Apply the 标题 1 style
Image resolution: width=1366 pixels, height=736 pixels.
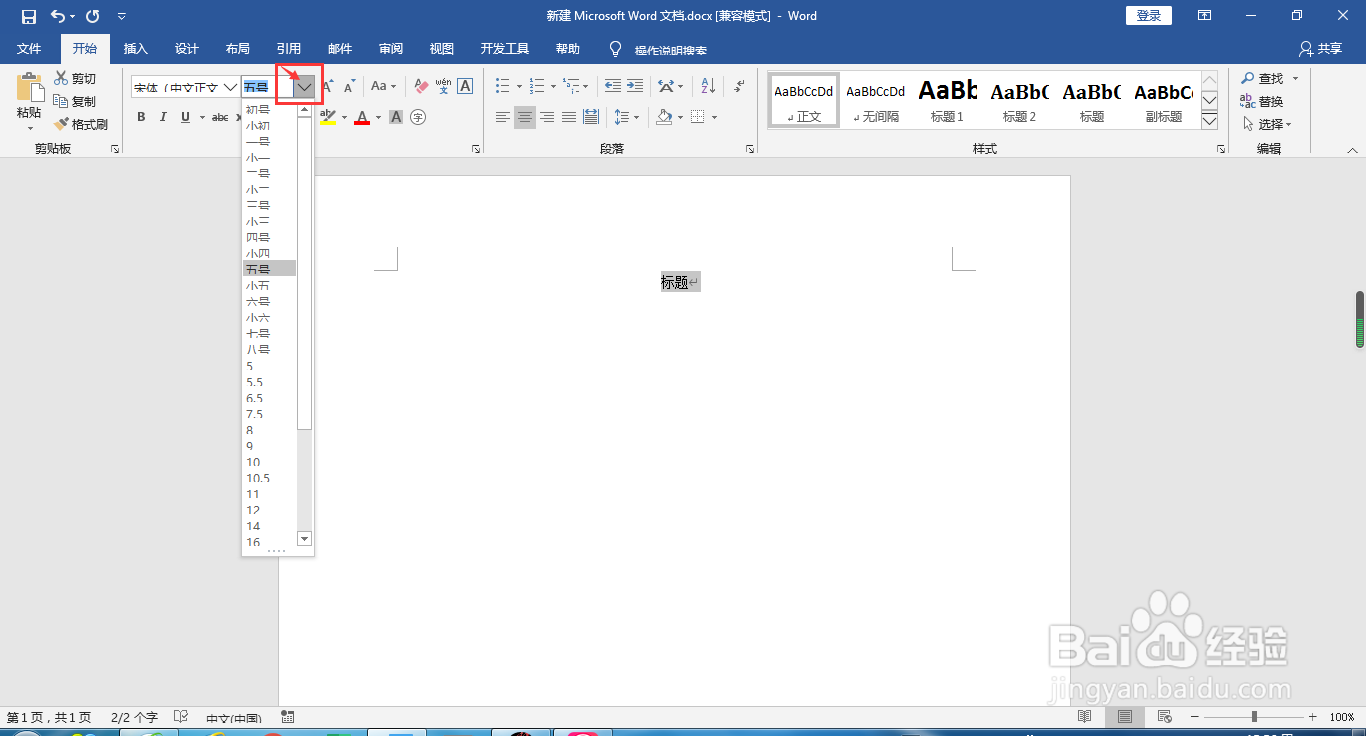click(x=947, y=100)
